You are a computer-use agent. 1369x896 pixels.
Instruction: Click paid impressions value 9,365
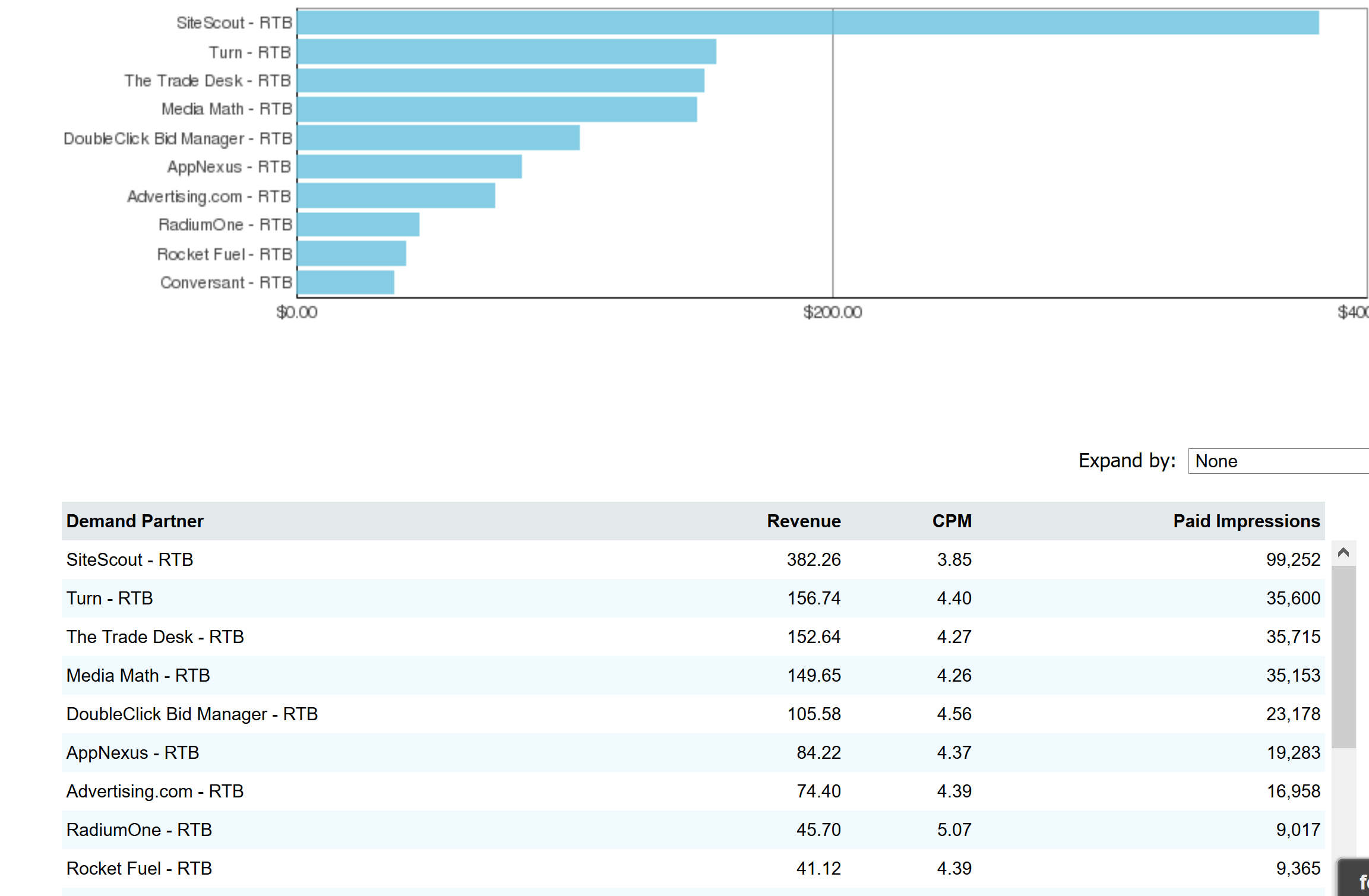click(1298, 868)
